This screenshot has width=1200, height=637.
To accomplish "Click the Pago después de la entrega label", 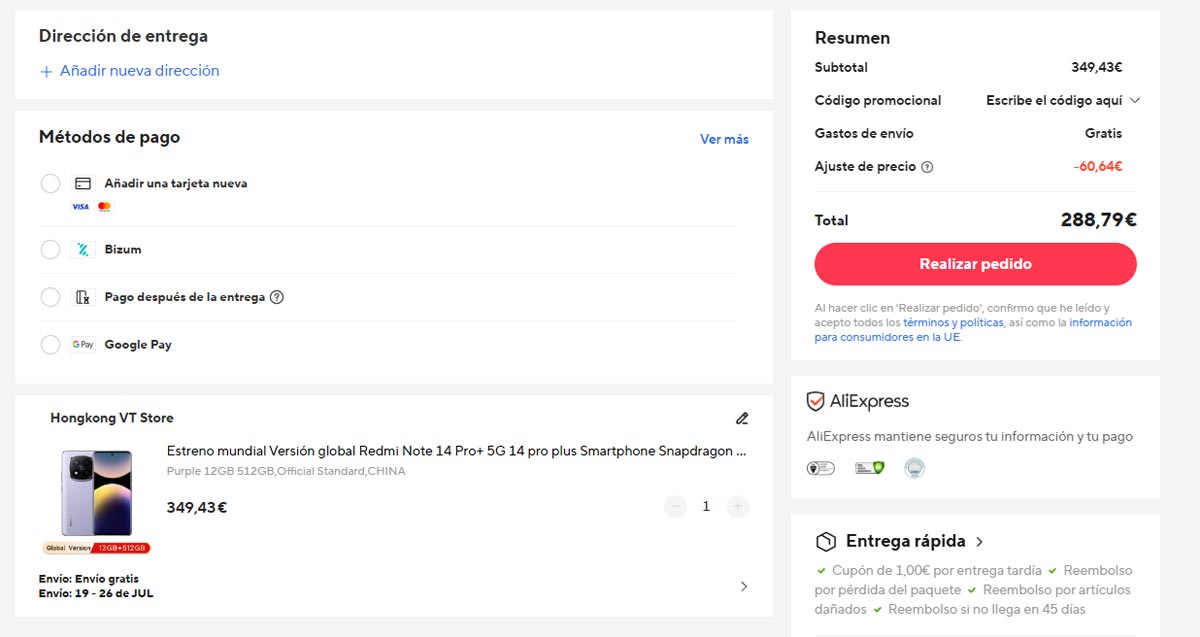I will 185,297.
